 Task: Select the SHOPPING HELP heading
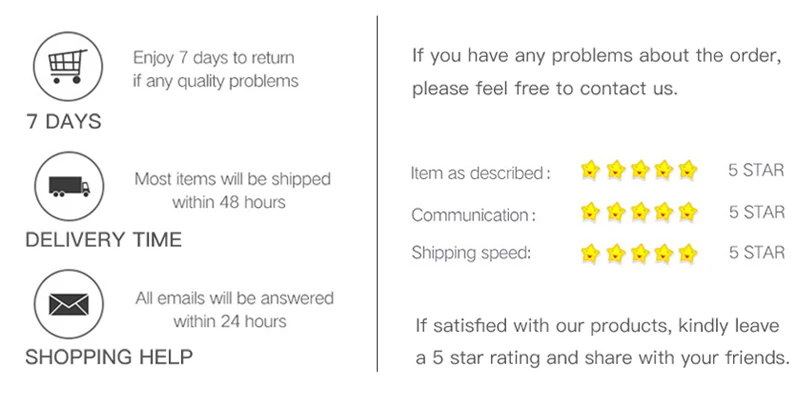(109, 357)
